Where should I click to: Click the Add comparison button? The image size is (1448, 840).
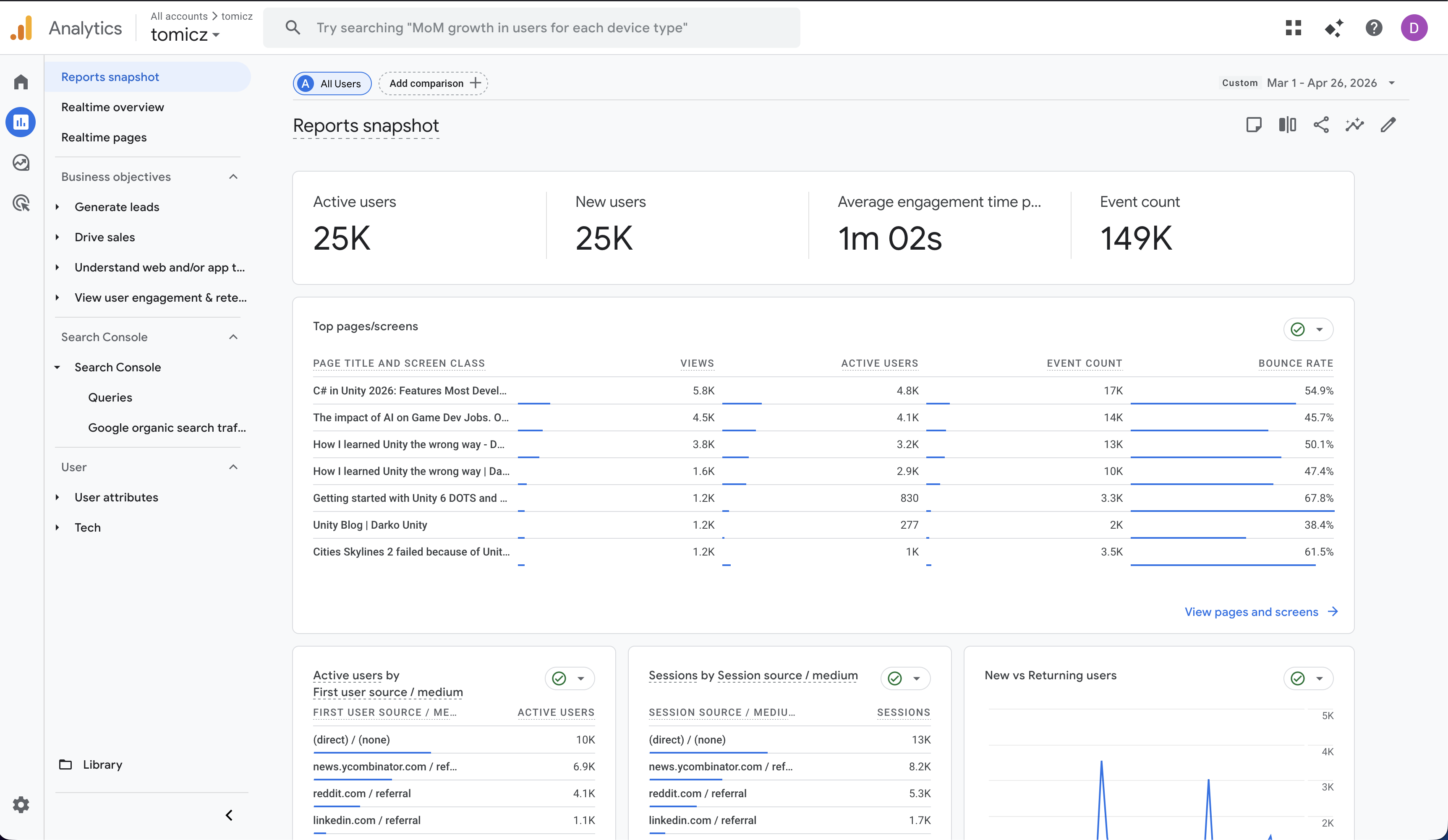pyautogui.click(x=433, y=83)
